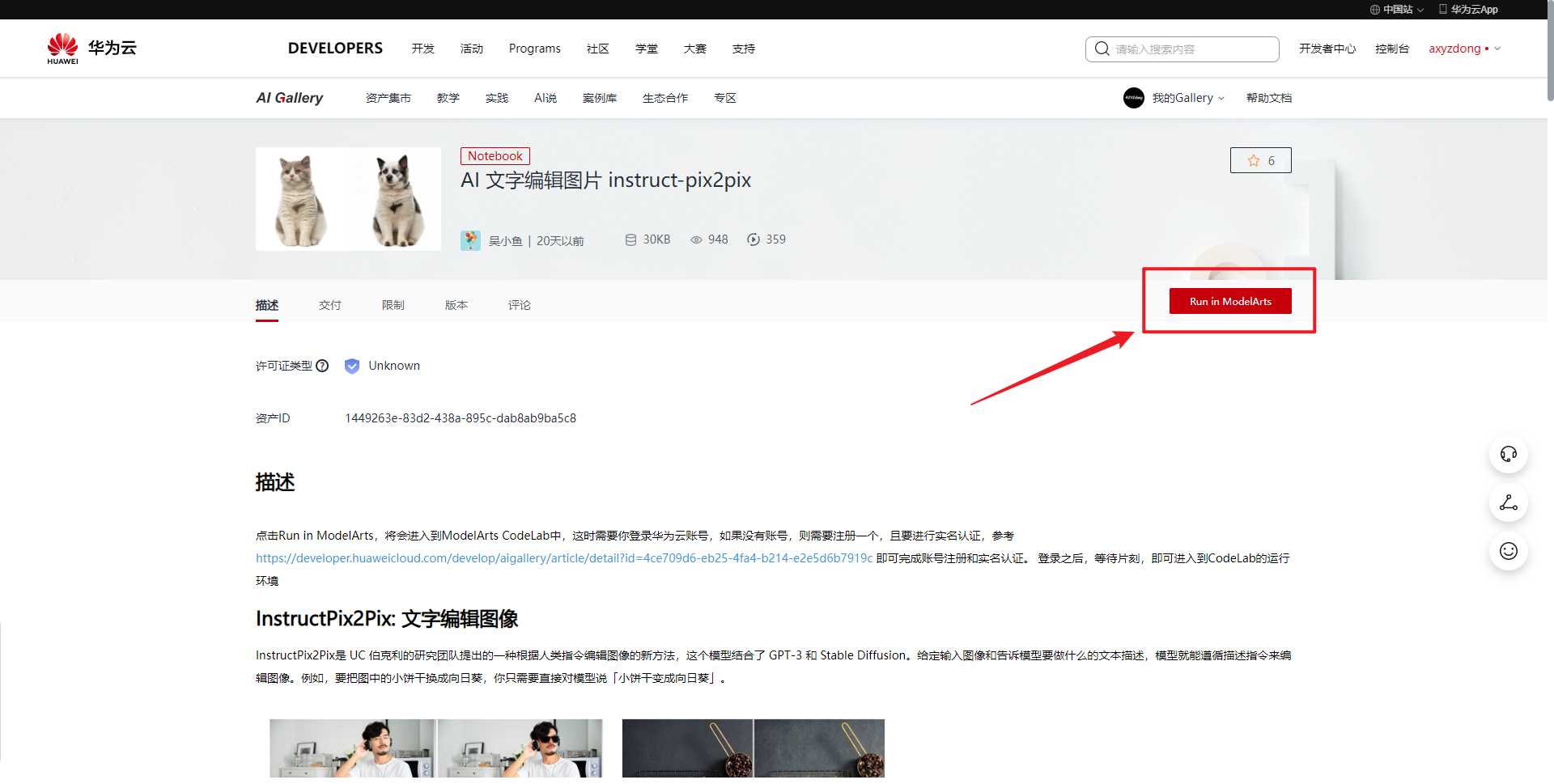The image size is (1554, 784).
Task: Click the 华为云App link
Action: 1475,10
